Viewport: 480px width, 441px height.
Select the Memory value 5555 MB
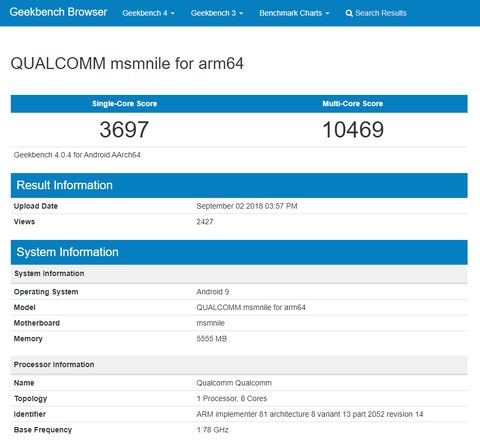[x=212, y=339]
